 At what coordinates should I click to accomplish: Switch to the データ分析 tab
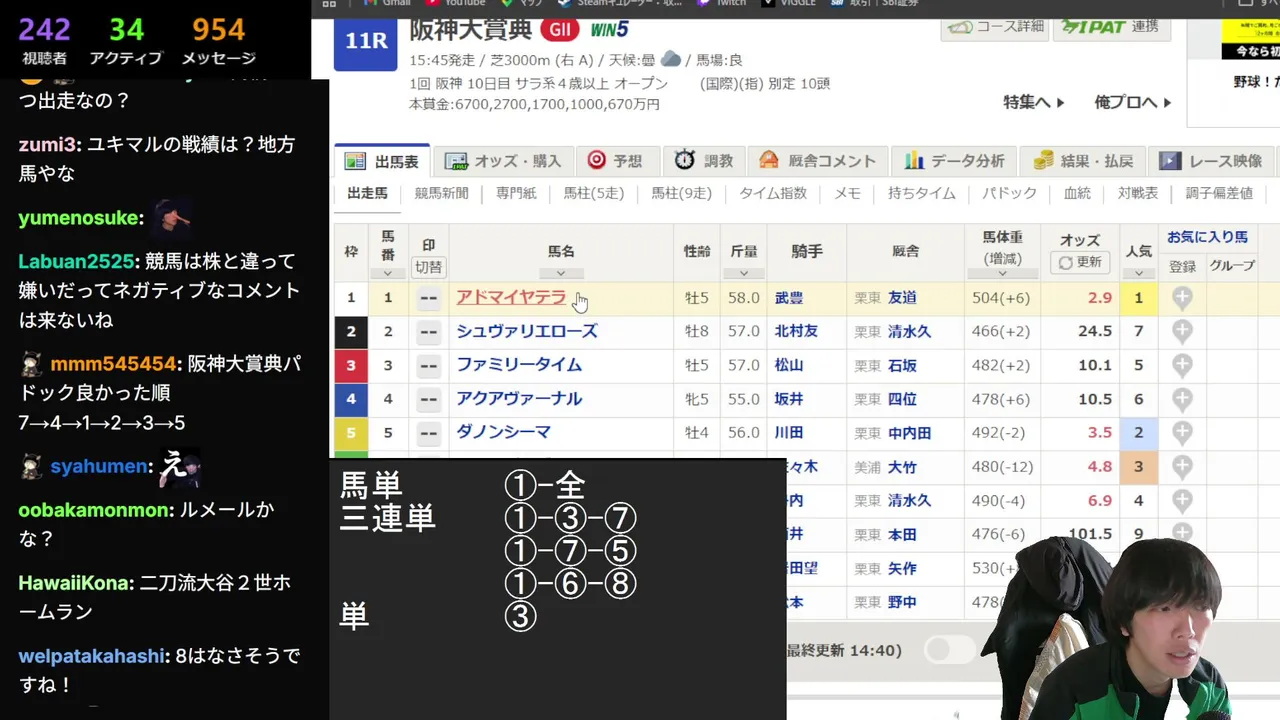[954, 161]
